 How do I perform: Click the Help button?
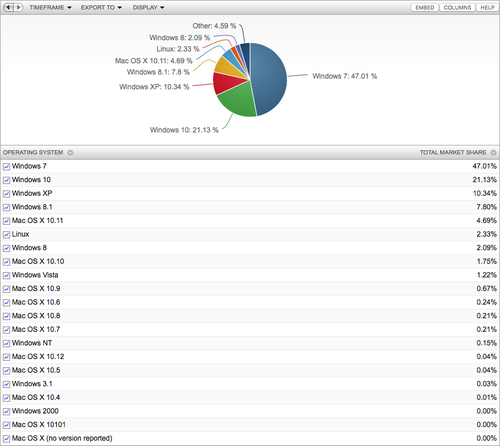[487, 7]
